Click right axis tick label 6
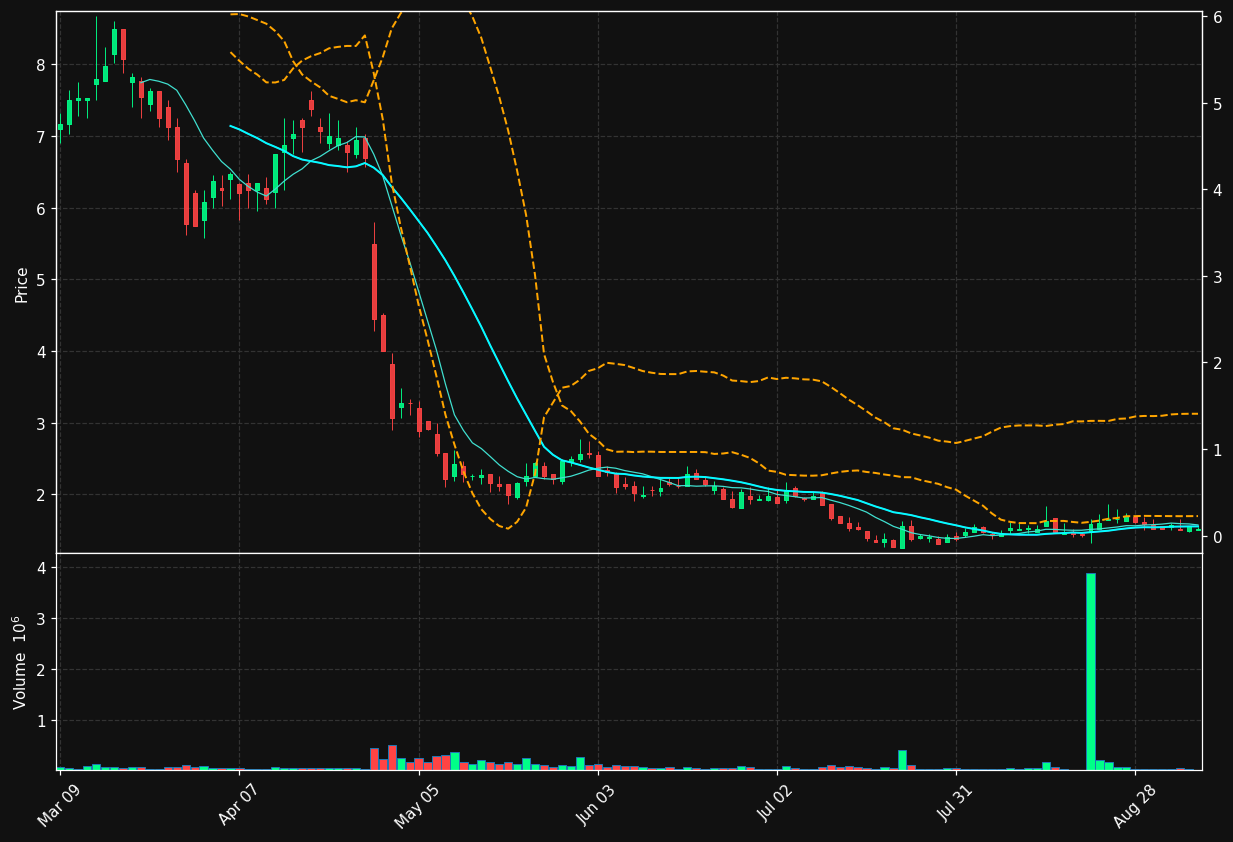This screenshot has height=842, width=1233. [1218, 18]
